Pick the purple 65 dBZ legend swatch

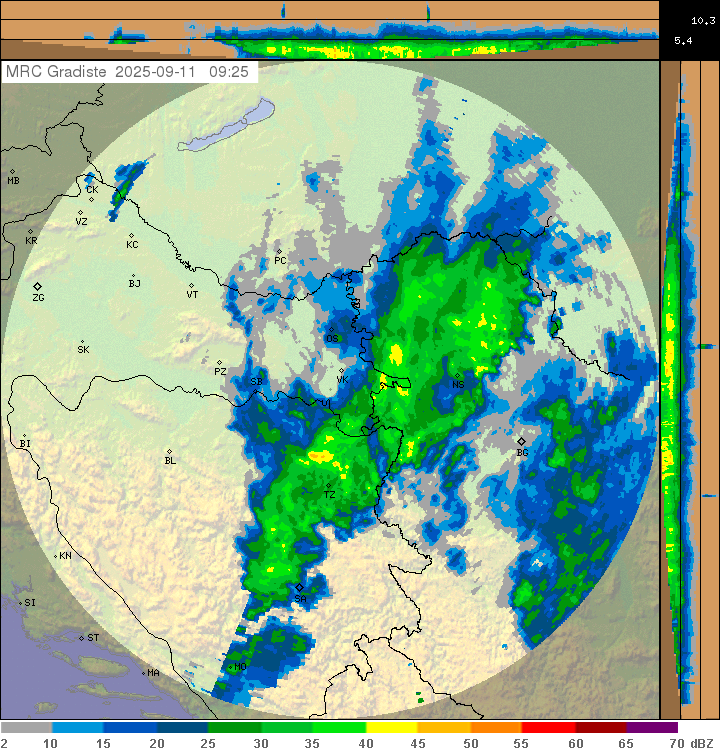652,728
